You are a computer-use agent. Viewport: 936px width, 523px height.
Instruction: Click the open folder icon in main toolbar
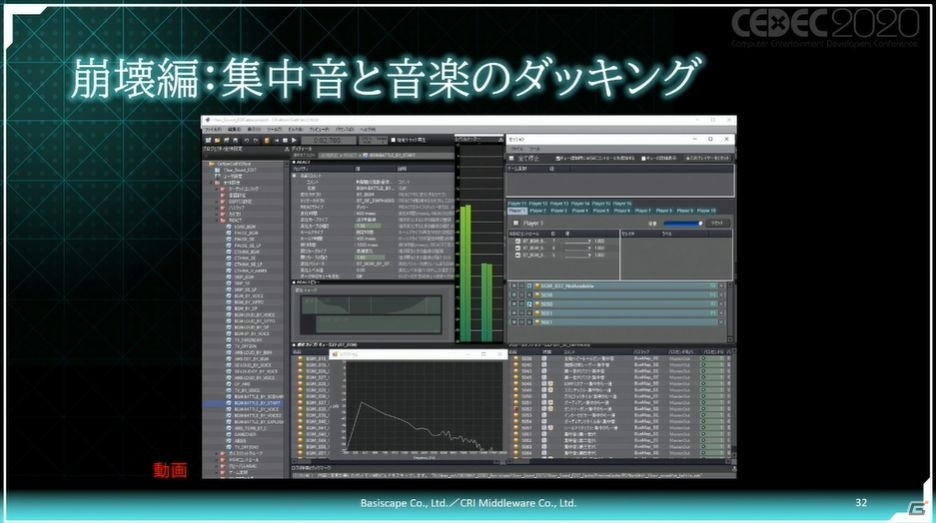click(x=217, y=140)
